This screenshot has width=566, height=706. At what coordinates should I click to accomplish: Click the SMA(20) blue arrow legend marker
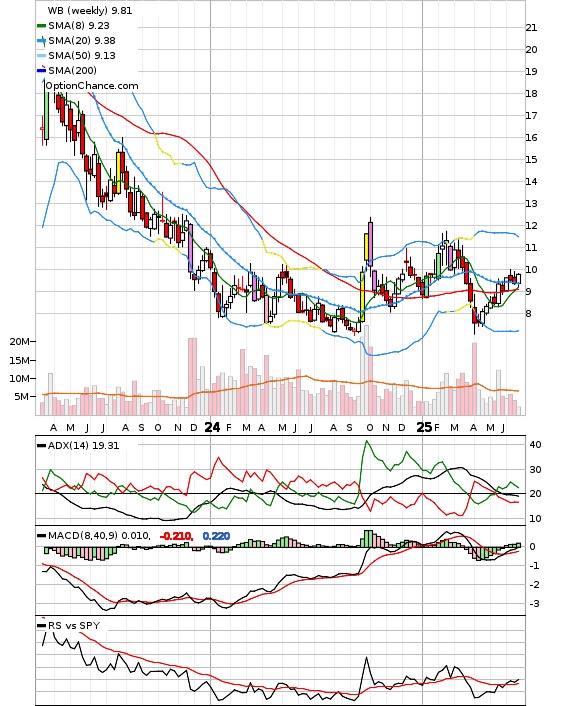41,41
